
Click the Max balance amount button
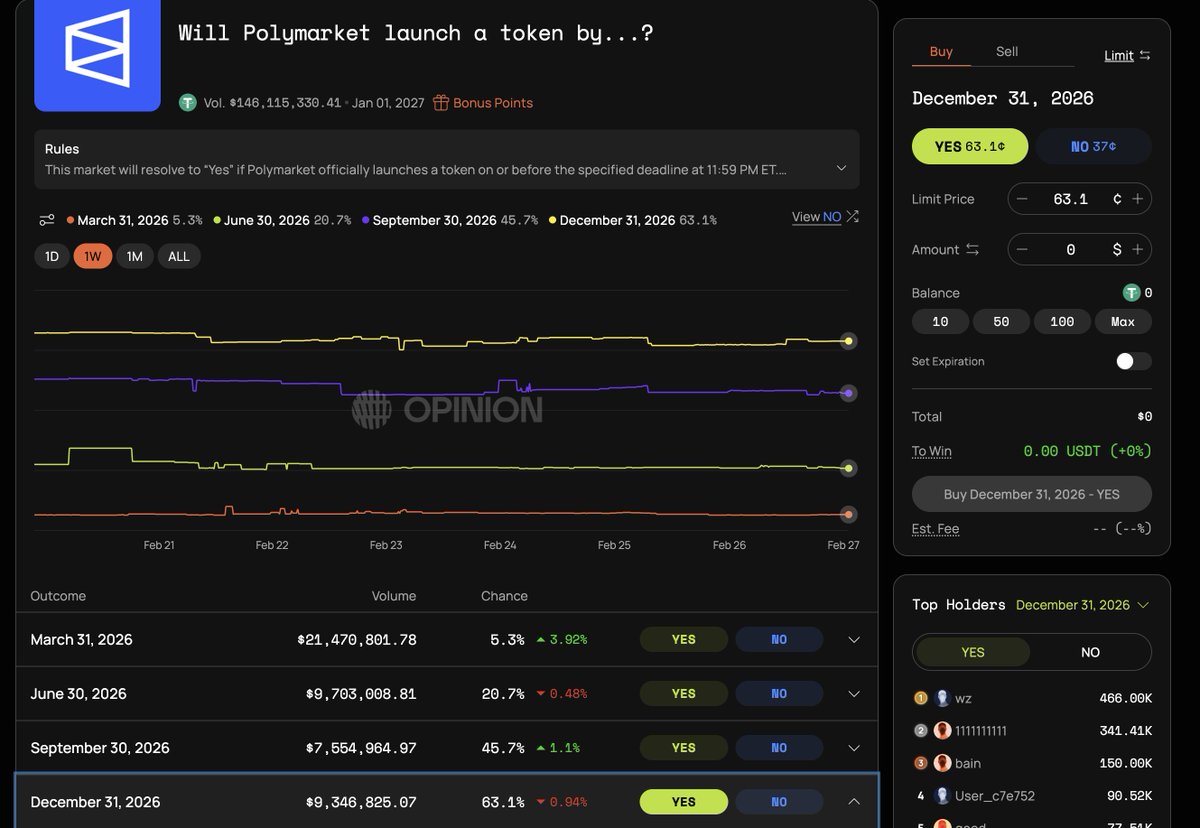point(1122,322)
